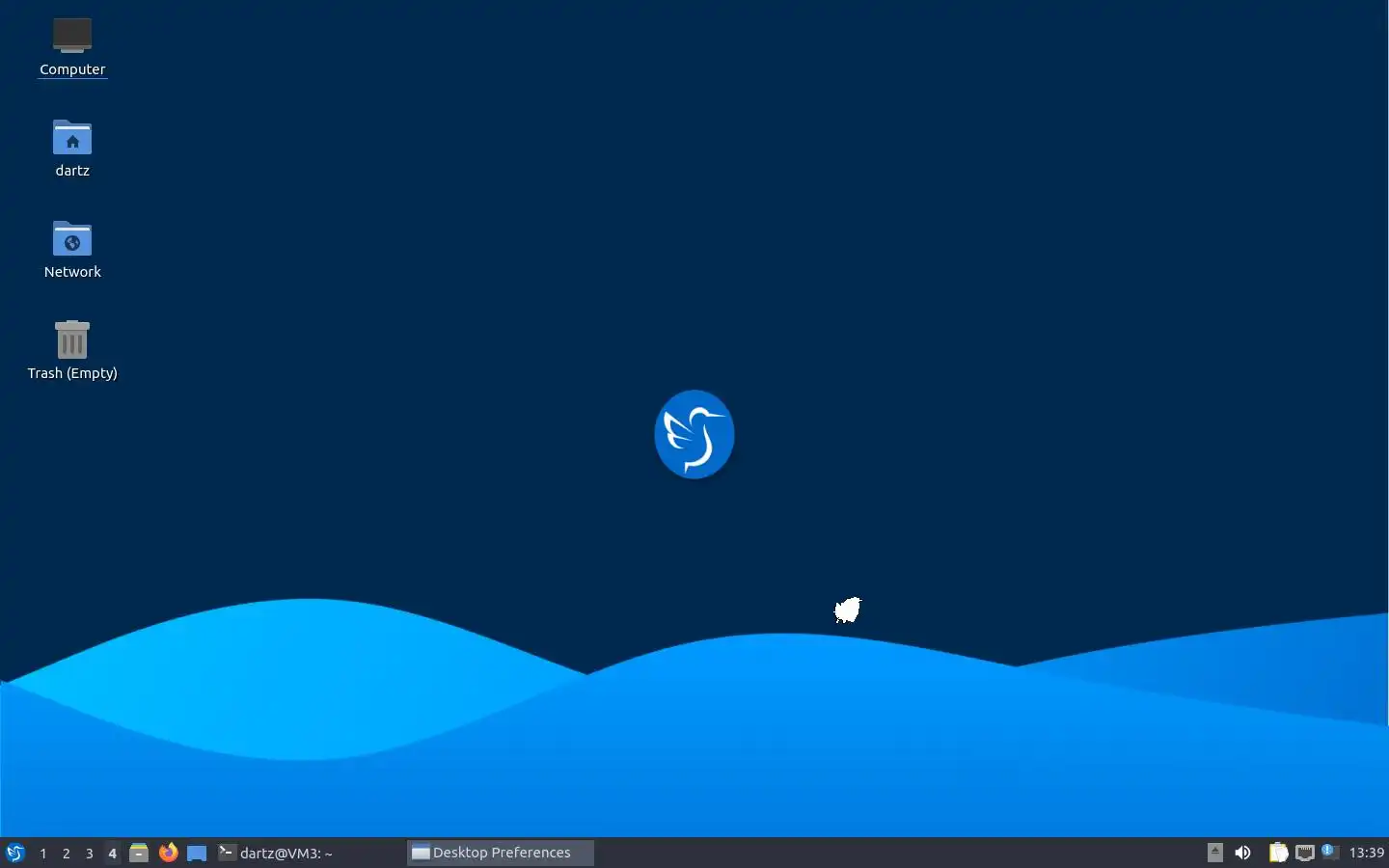Image resolution: width=1389 pixels, height=868 pixels.
Task: Open the clipboard manager tray icon
Action: pyautogui.click(x=1278, y=853)
